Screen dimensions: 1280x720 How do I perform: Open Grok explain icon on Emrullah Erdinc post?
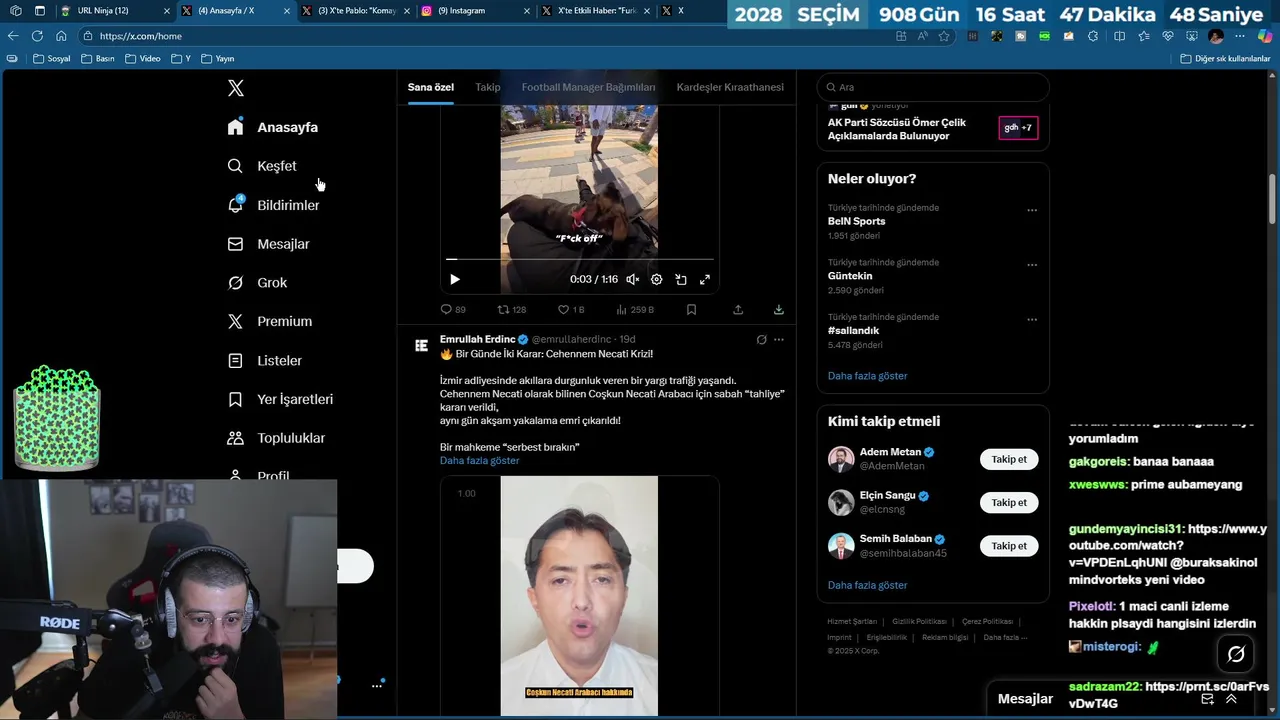coord(761,340)
